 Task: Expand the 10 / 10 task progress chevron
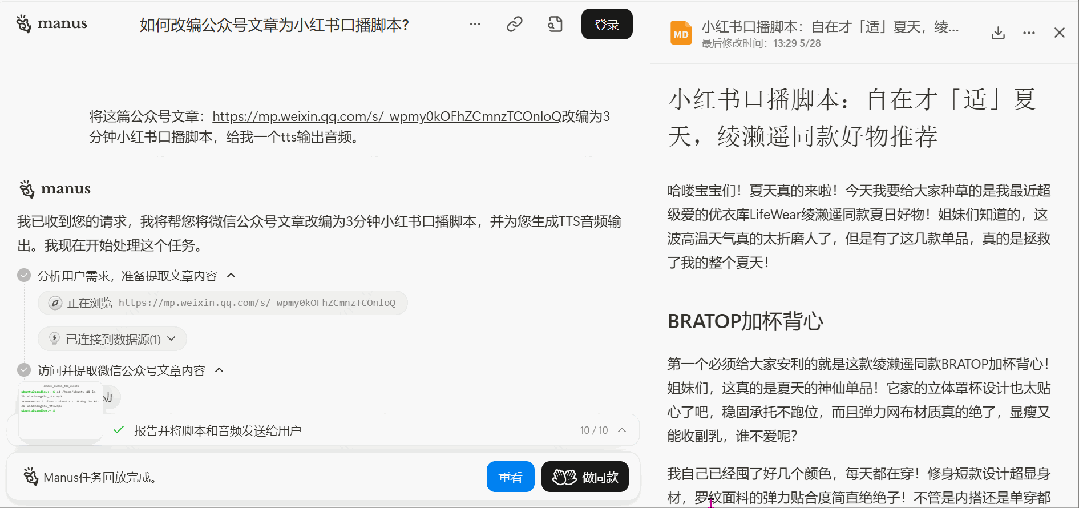622,430
